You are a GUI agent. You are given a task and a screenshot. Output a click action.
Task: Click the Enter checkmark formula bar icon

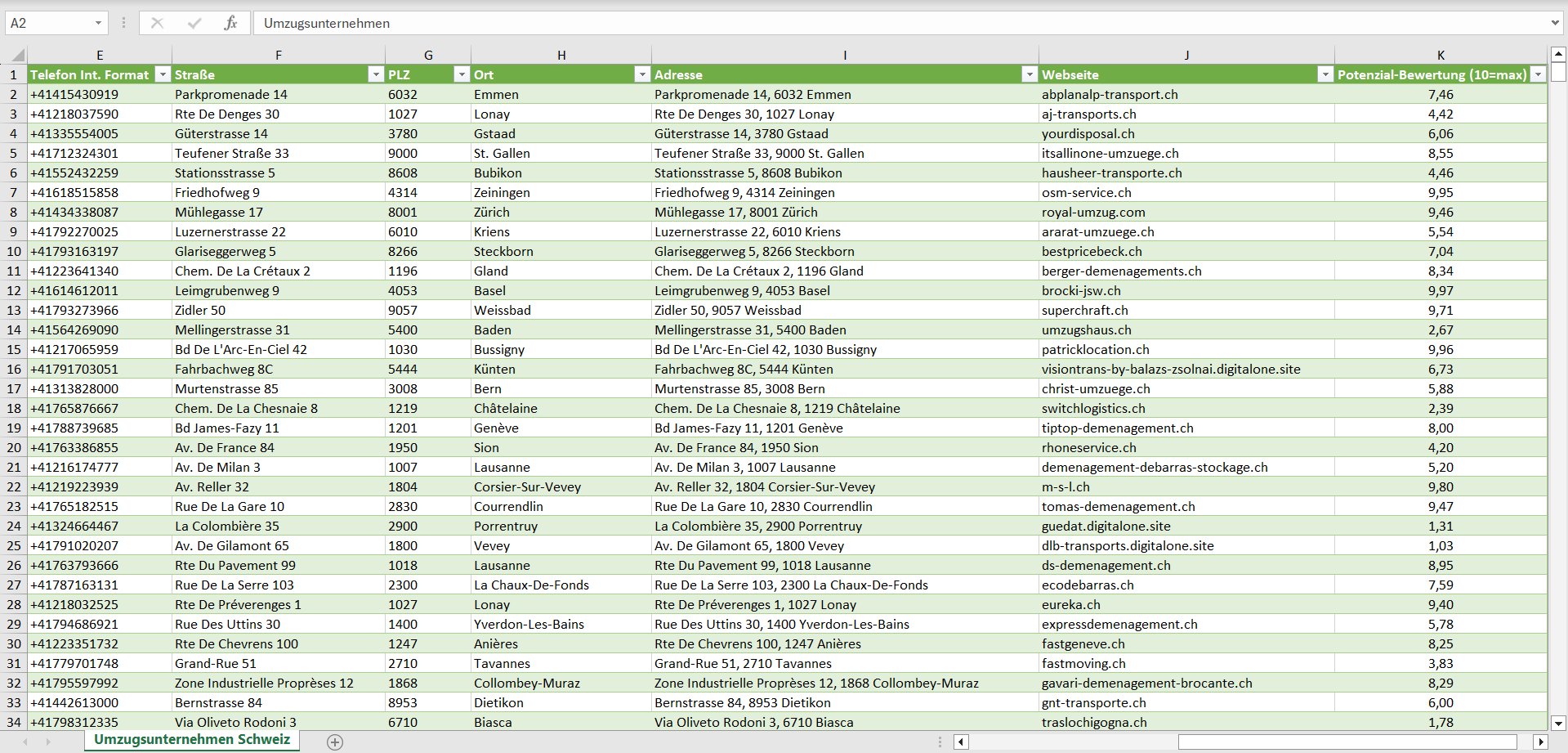pos(194,23)
